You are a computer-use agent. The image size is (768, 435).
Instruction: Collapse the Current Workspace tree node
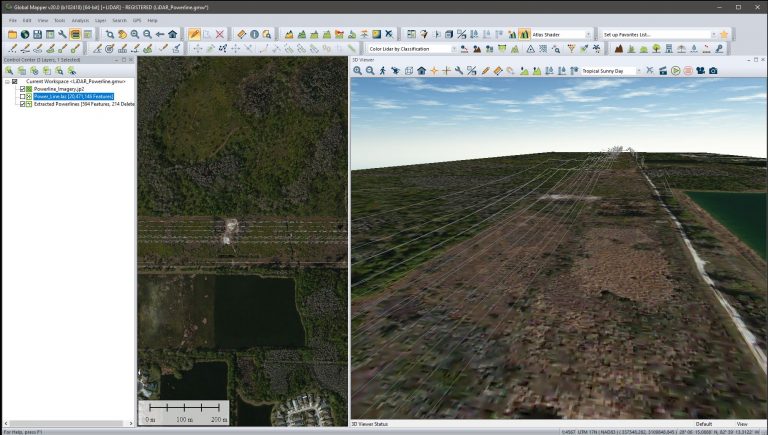tap(7, 81)
